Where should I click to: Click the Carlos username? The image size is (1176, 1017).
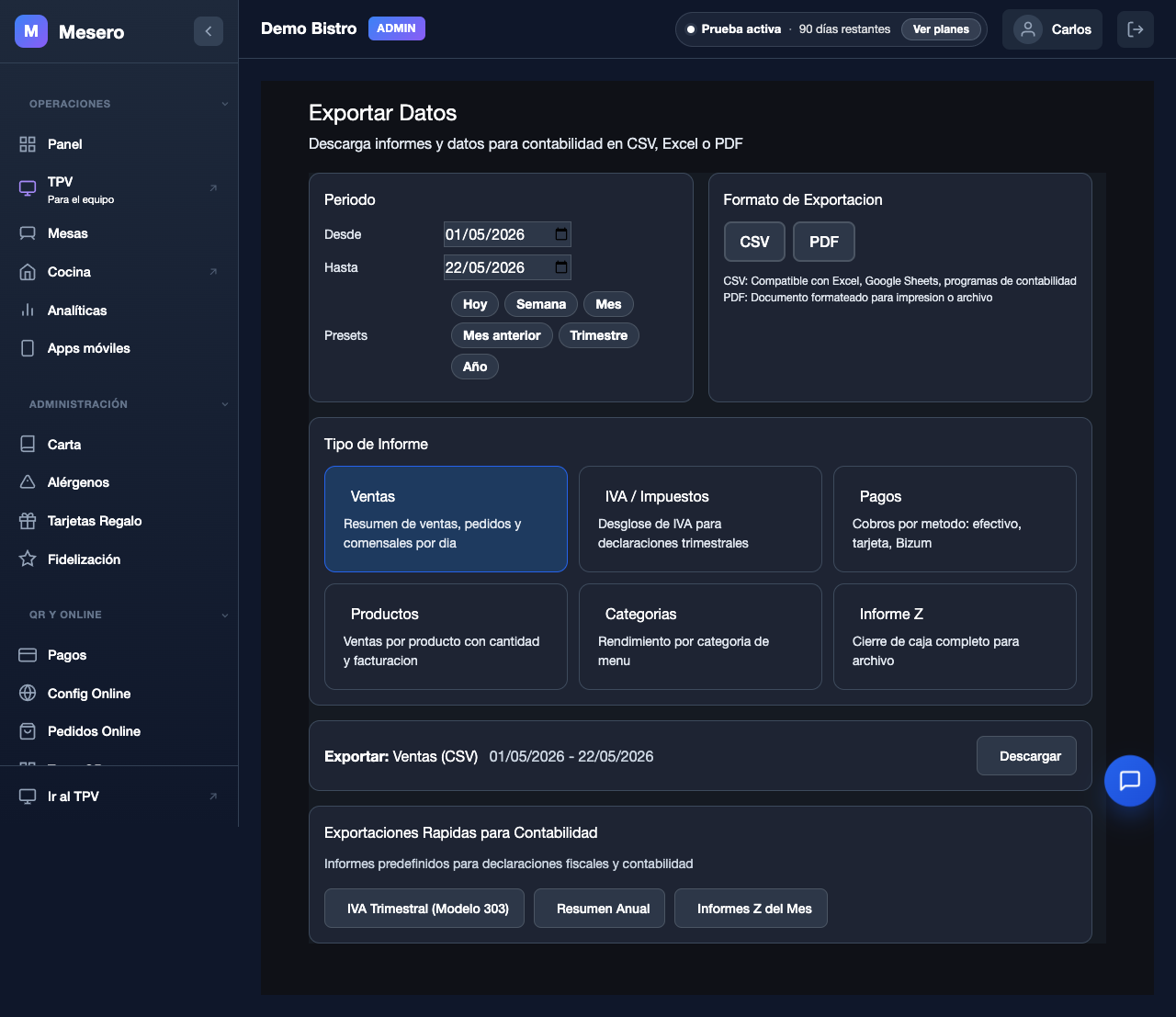[1071, 29]
